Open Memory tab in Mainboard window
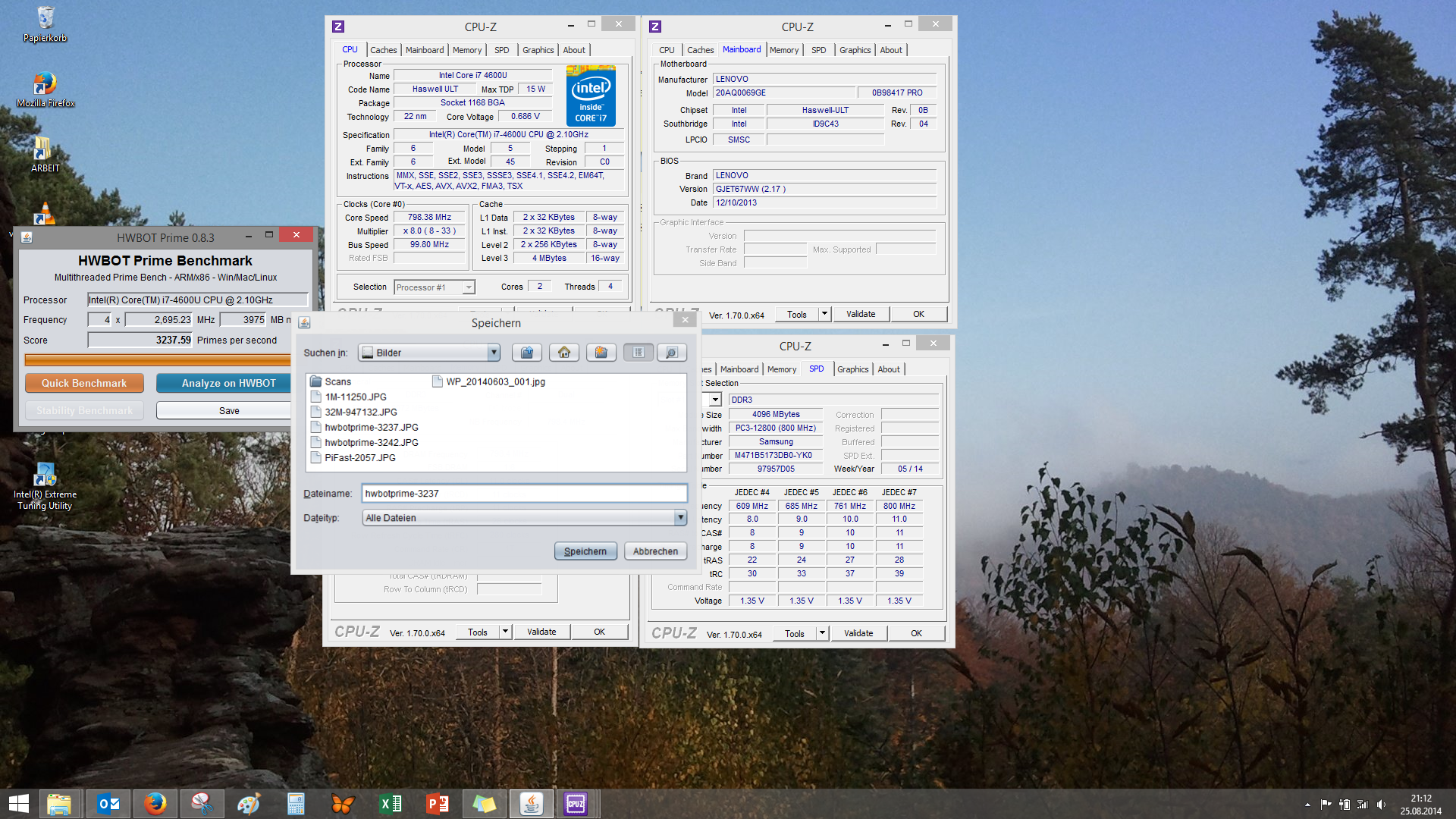The image size is (1456, 819). [783, 50]
